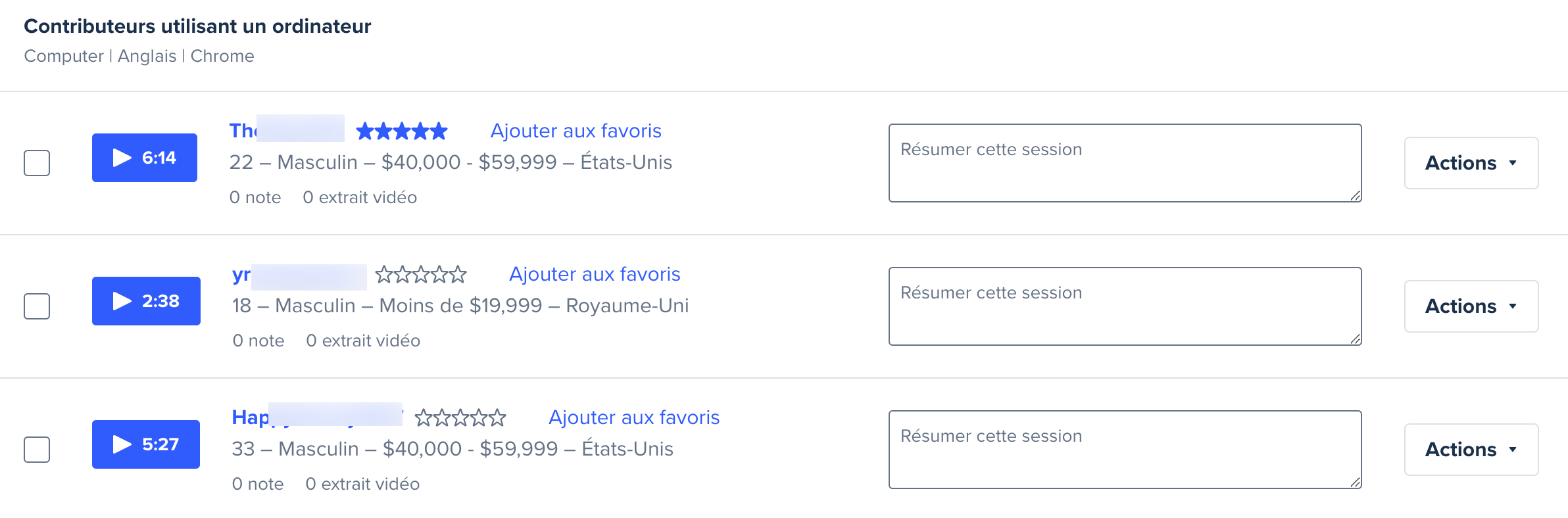
Task: Click the five-star rating of the 22-year-old contributor
Action: (401, 131)
